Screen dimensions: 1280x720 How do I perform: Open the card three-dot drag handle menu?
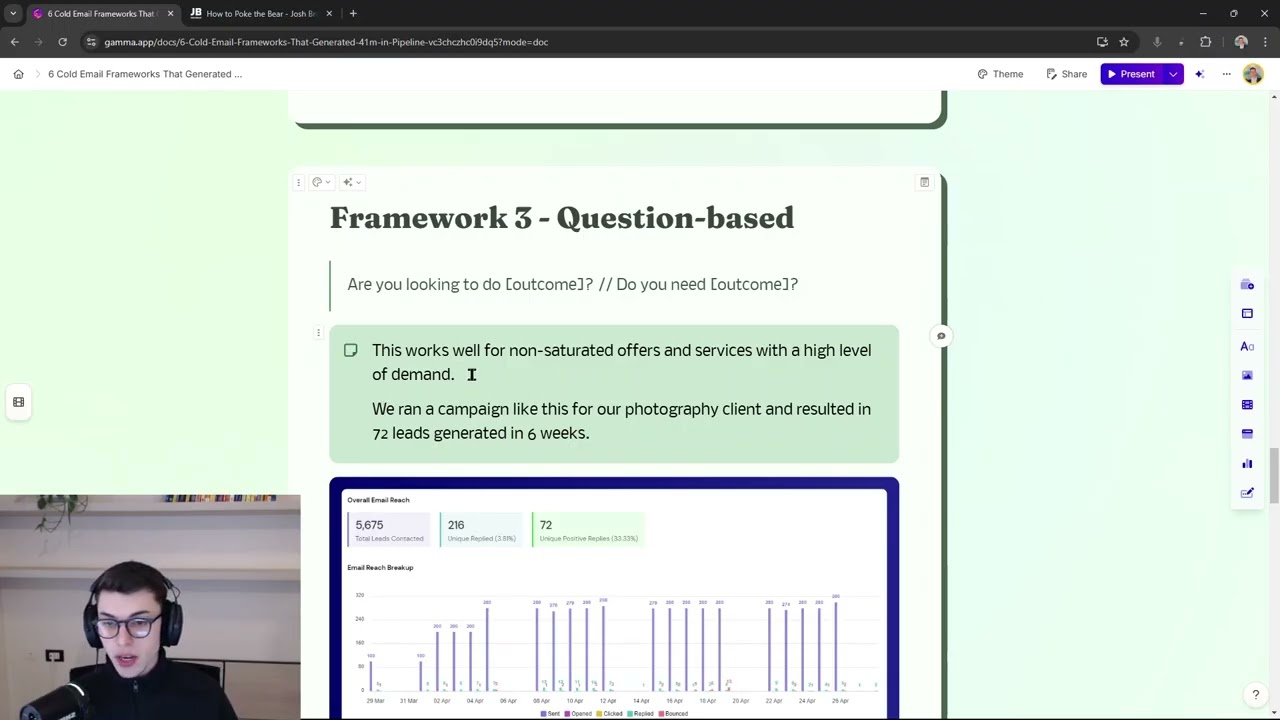298,182
